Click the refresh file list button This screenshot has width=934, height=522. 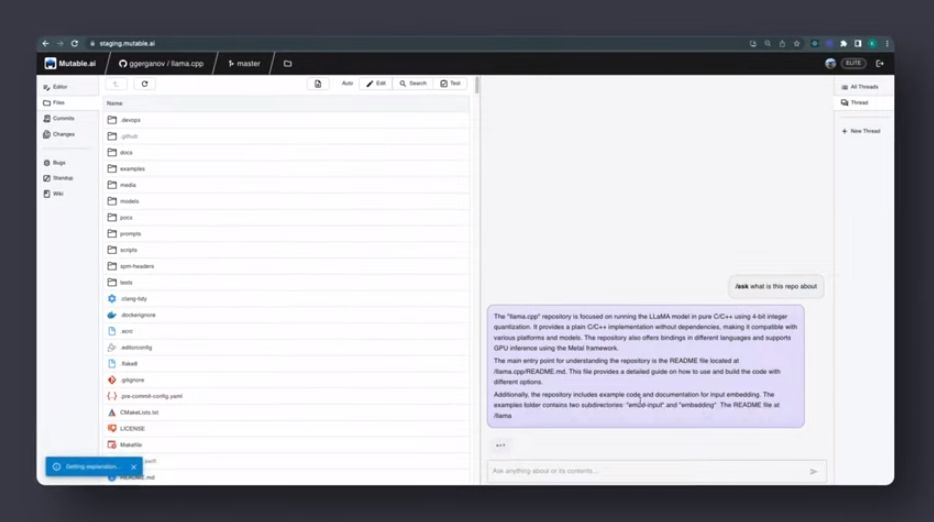pyautogui.click(x=144, y=84)
